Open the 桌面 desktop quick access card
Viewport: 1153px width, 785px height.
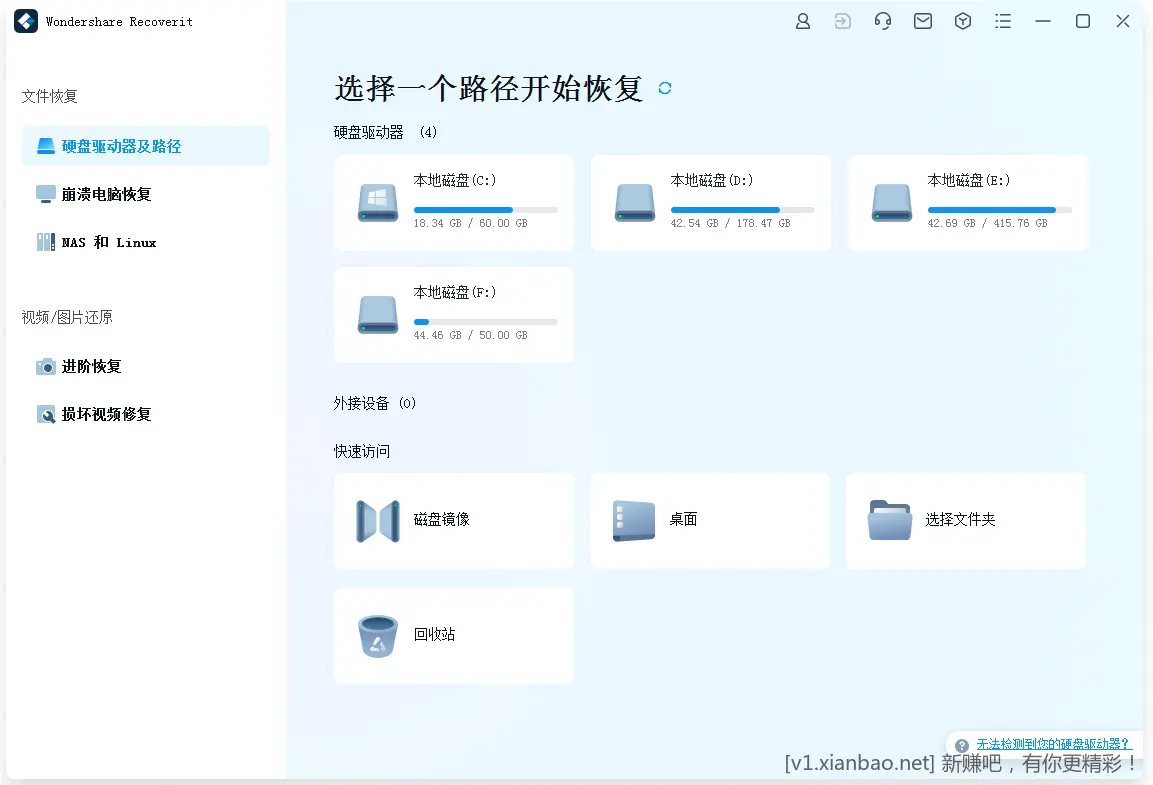(x=710, y=520)
